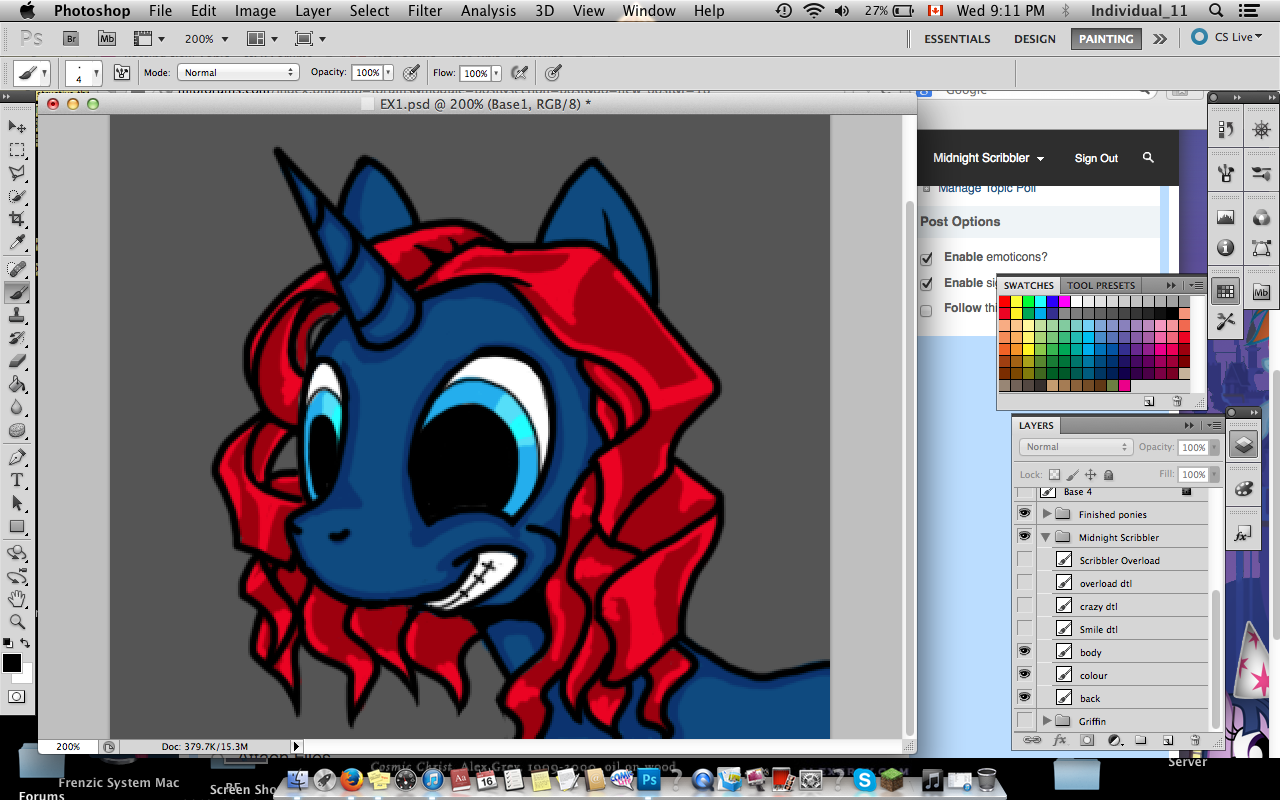Screen dimensions: 1280x800
Task: Open the brush Mode dropdown
Action: click(238, 73)
